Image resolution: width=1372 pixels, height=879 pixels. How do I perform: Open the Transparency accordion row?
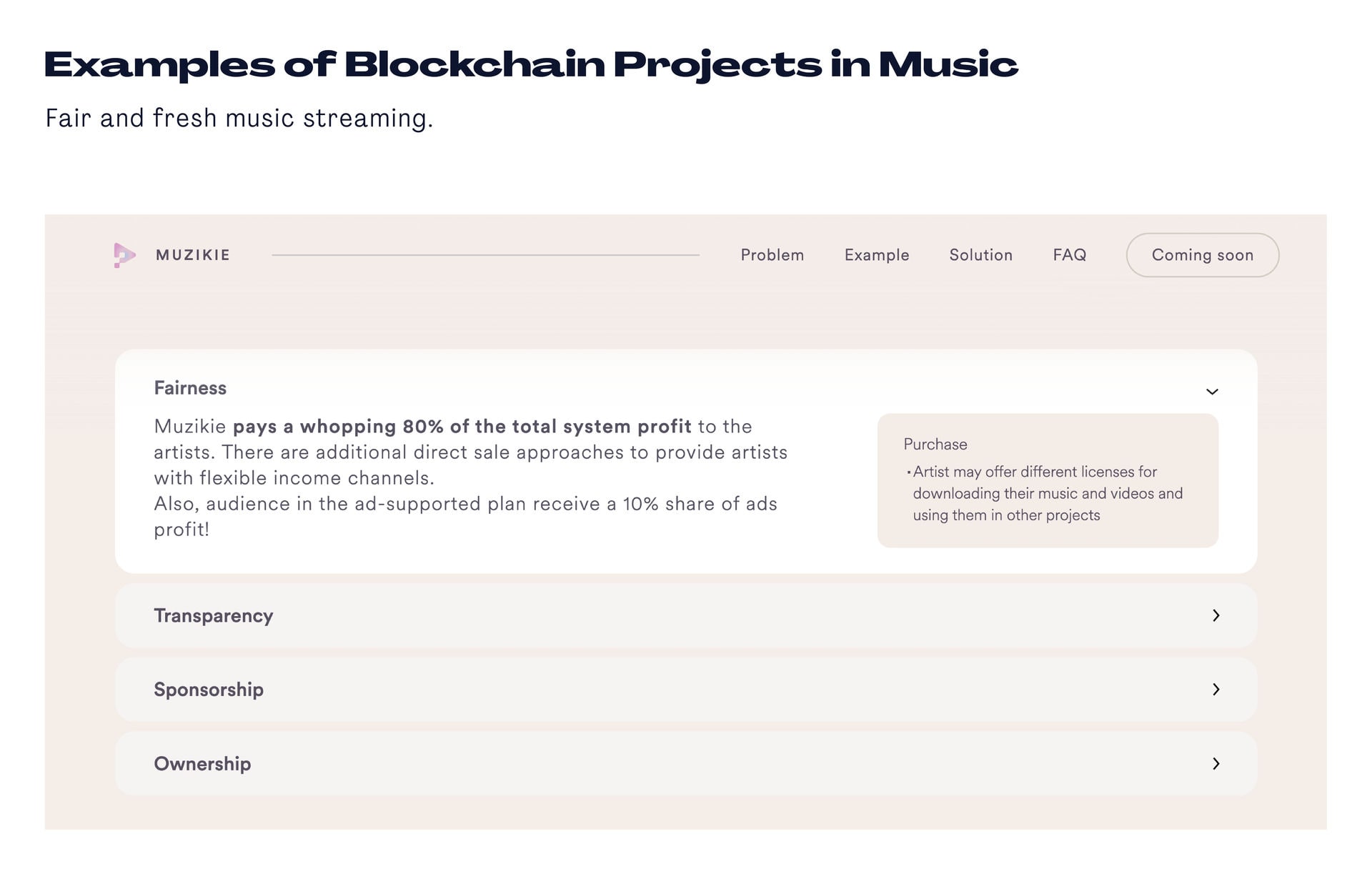686,615
